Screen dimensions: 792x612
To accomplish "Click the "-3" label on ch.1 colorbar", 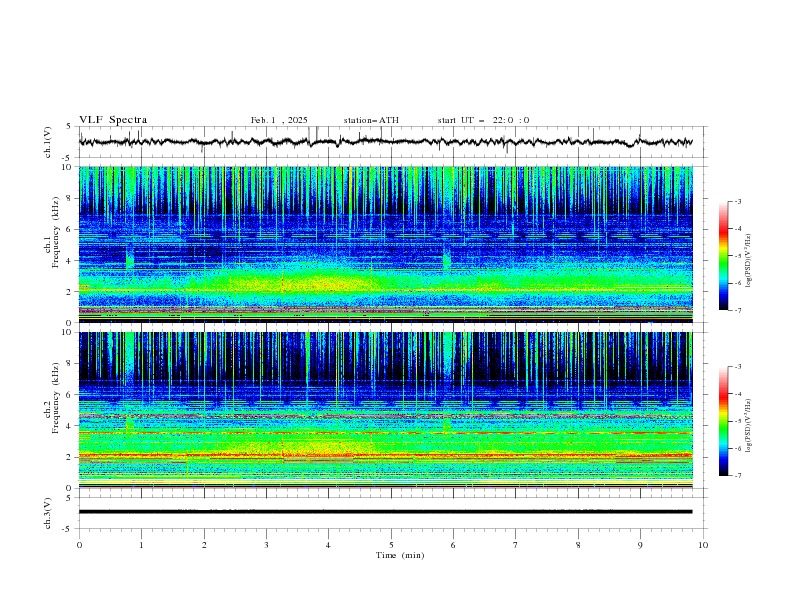I will 737,201.
